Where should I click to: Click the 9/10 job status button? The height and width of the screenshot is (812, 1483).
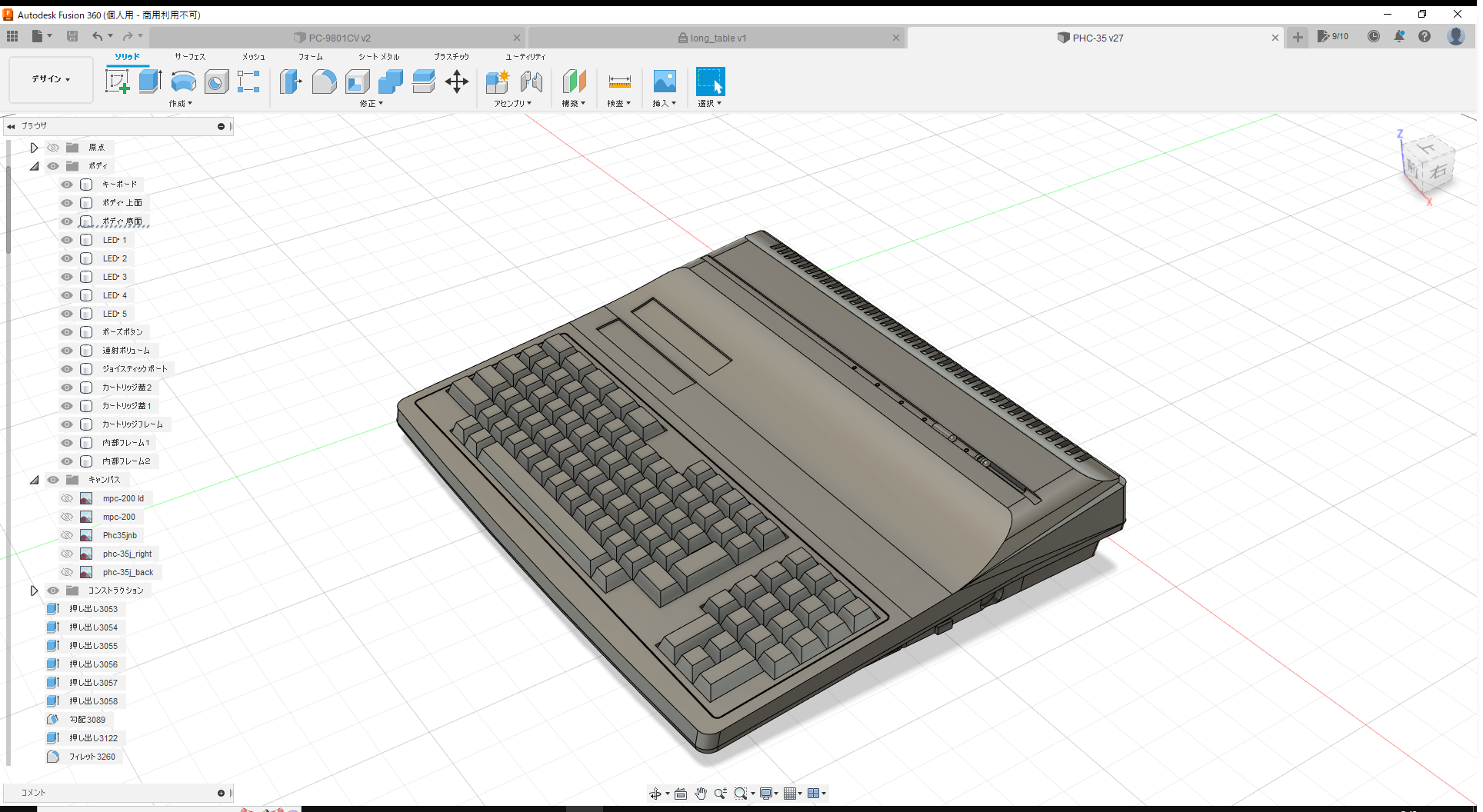[x=1333, y=36]
